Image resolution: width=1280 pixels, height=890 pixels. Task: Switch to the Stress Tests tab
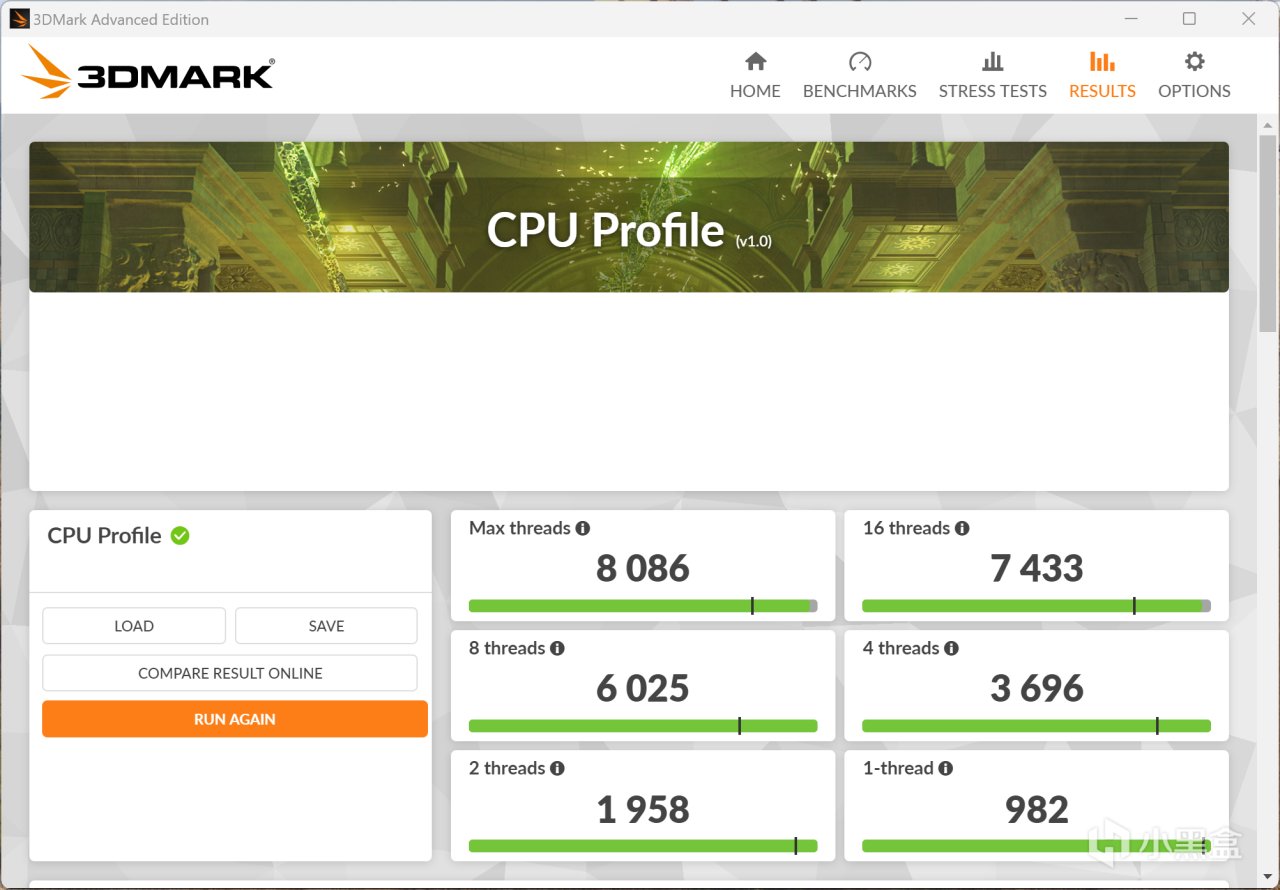993,76
